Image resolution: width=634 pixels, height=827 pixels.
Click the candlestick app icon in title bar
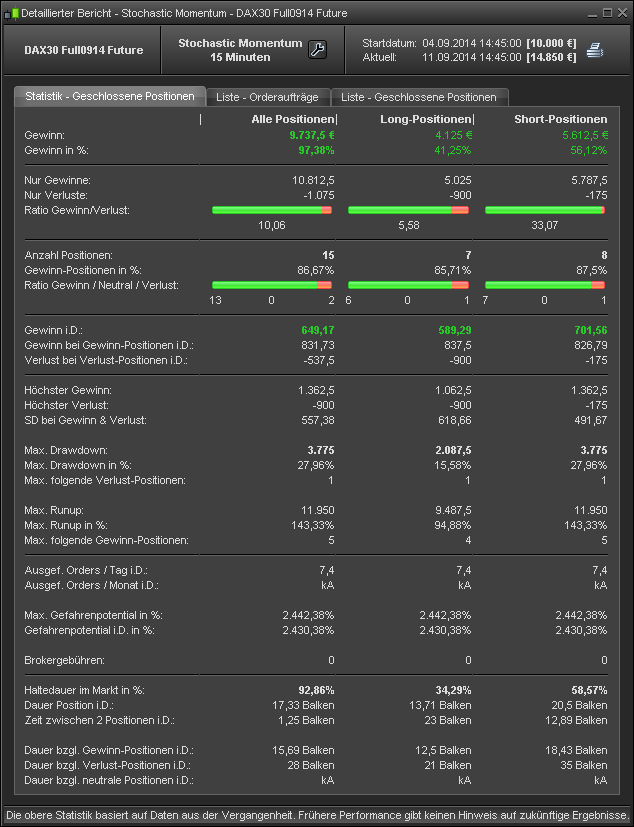click(x=11, y=13)
